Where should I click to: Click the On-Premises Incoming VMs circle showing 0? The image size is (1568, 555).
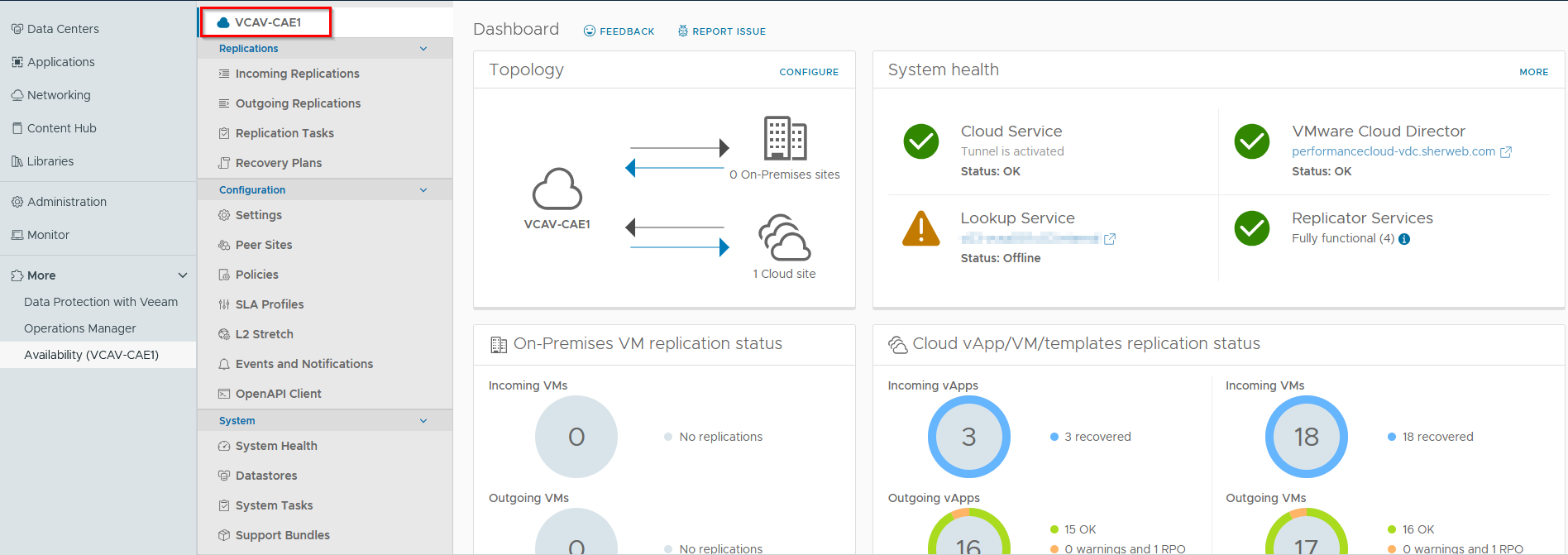click(x=576, y=437)
